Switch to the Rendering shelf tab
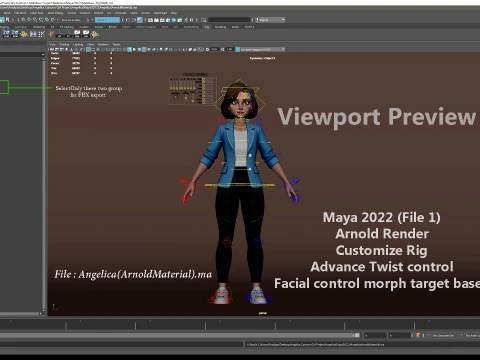The height and width of the screenshot is (360, 480). pyautogui.click(x=39, y=27)
